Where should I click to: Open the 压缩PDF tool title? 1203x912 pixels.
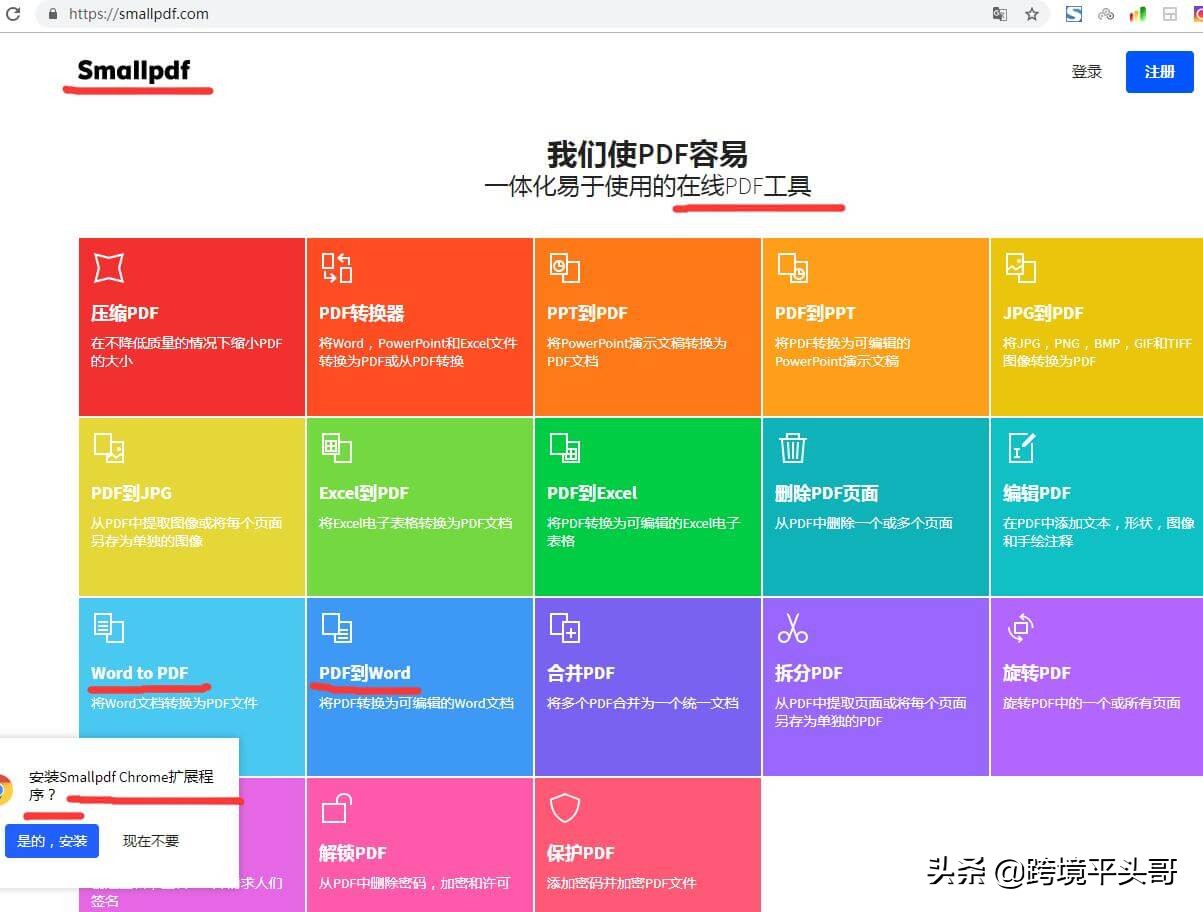coord(125,313)
